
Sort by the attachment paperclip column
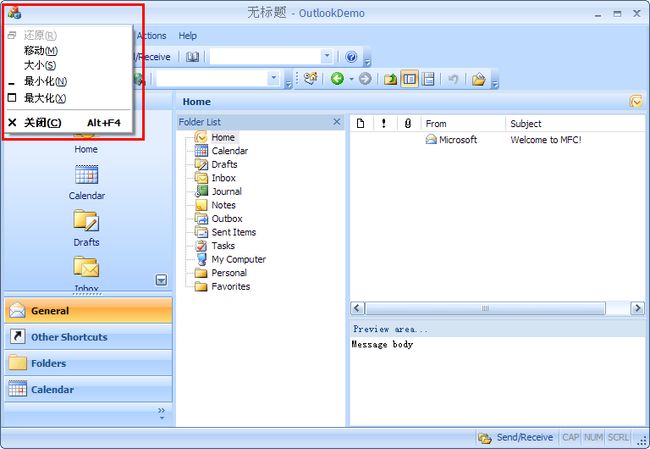(408, 124)
